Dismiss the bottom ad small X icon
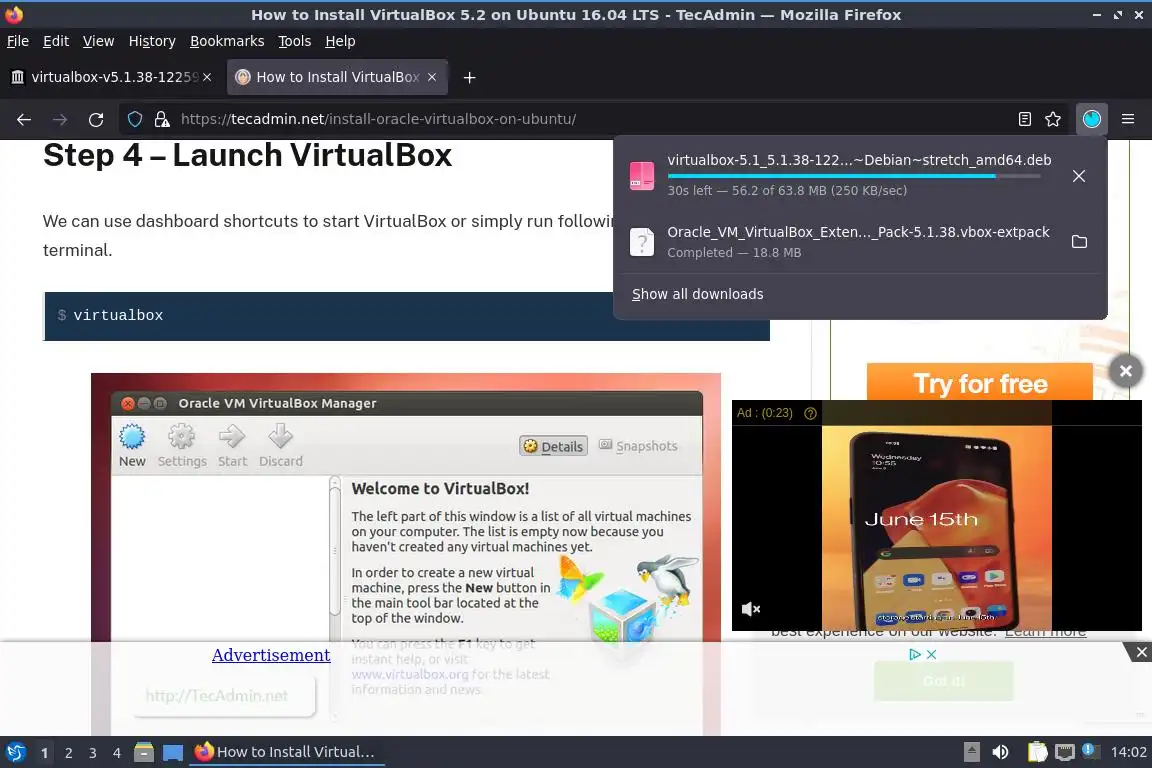 coord(932,654)
